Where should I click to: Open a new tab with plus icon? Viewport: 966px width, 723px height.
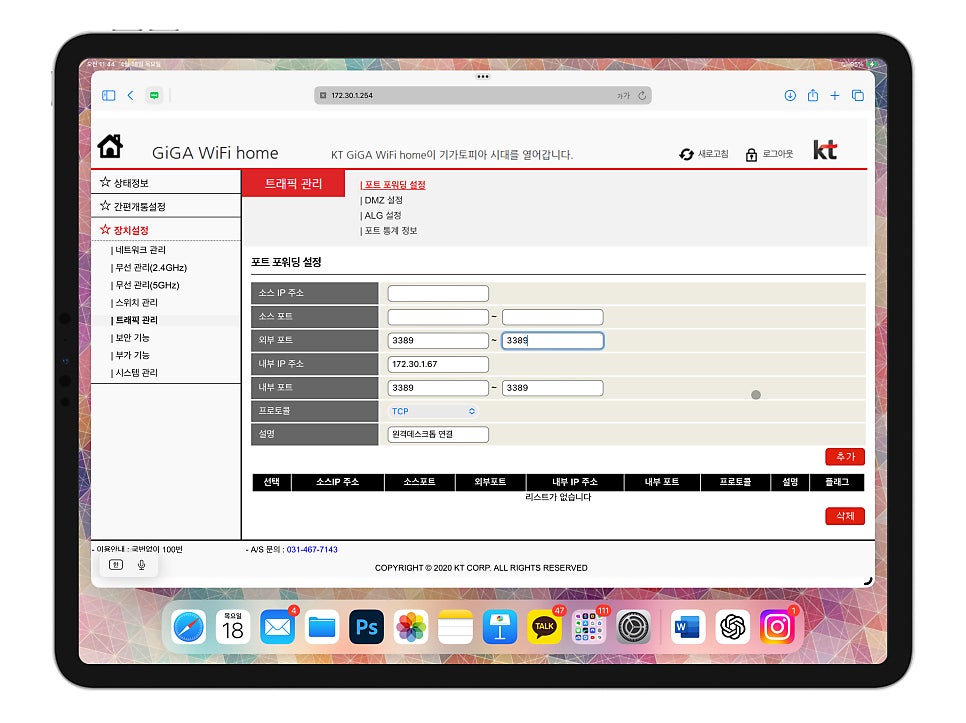click(835, 95)
